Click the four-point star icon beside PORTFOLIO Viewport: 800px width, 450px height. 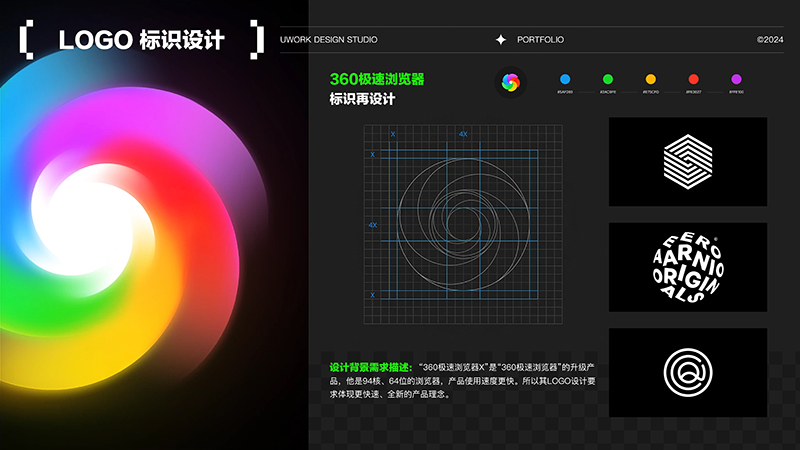pos(501,40)
